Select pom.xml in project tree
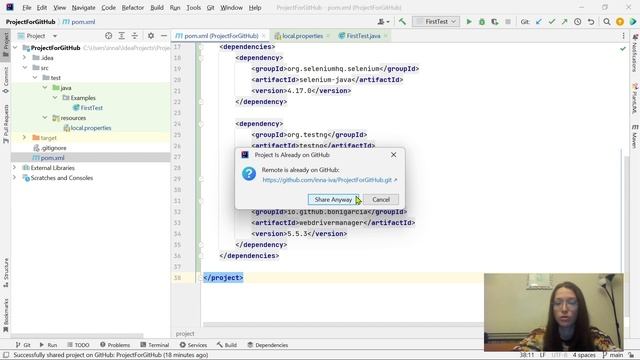The image size is (640, 360). pos(52,158)
